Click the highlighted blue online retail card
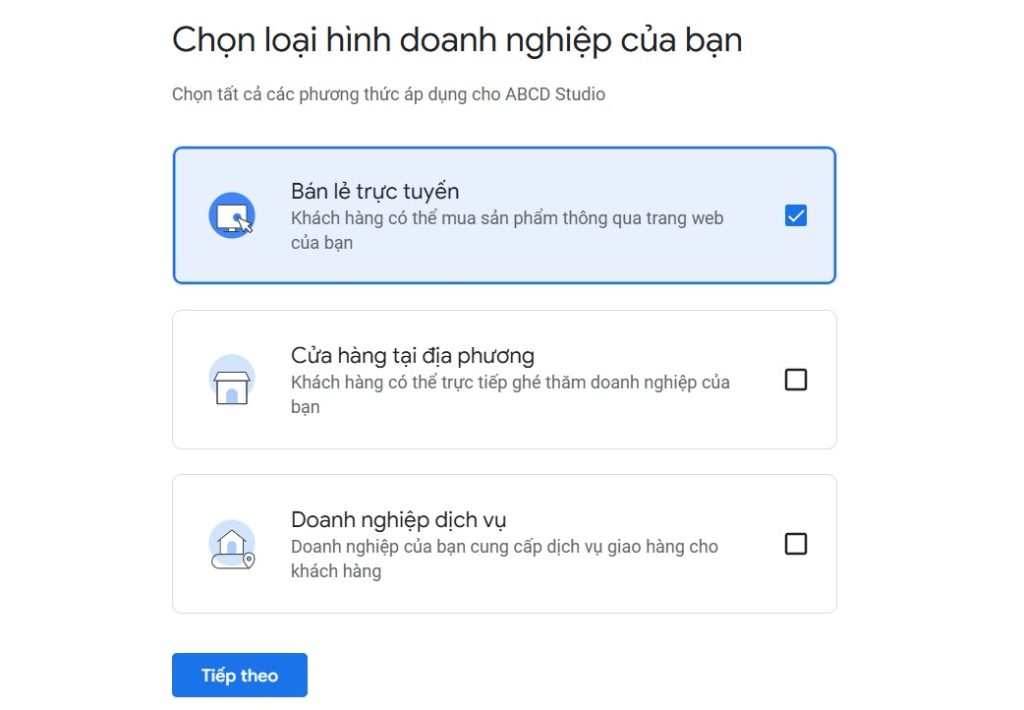 [x=504, y=216]
